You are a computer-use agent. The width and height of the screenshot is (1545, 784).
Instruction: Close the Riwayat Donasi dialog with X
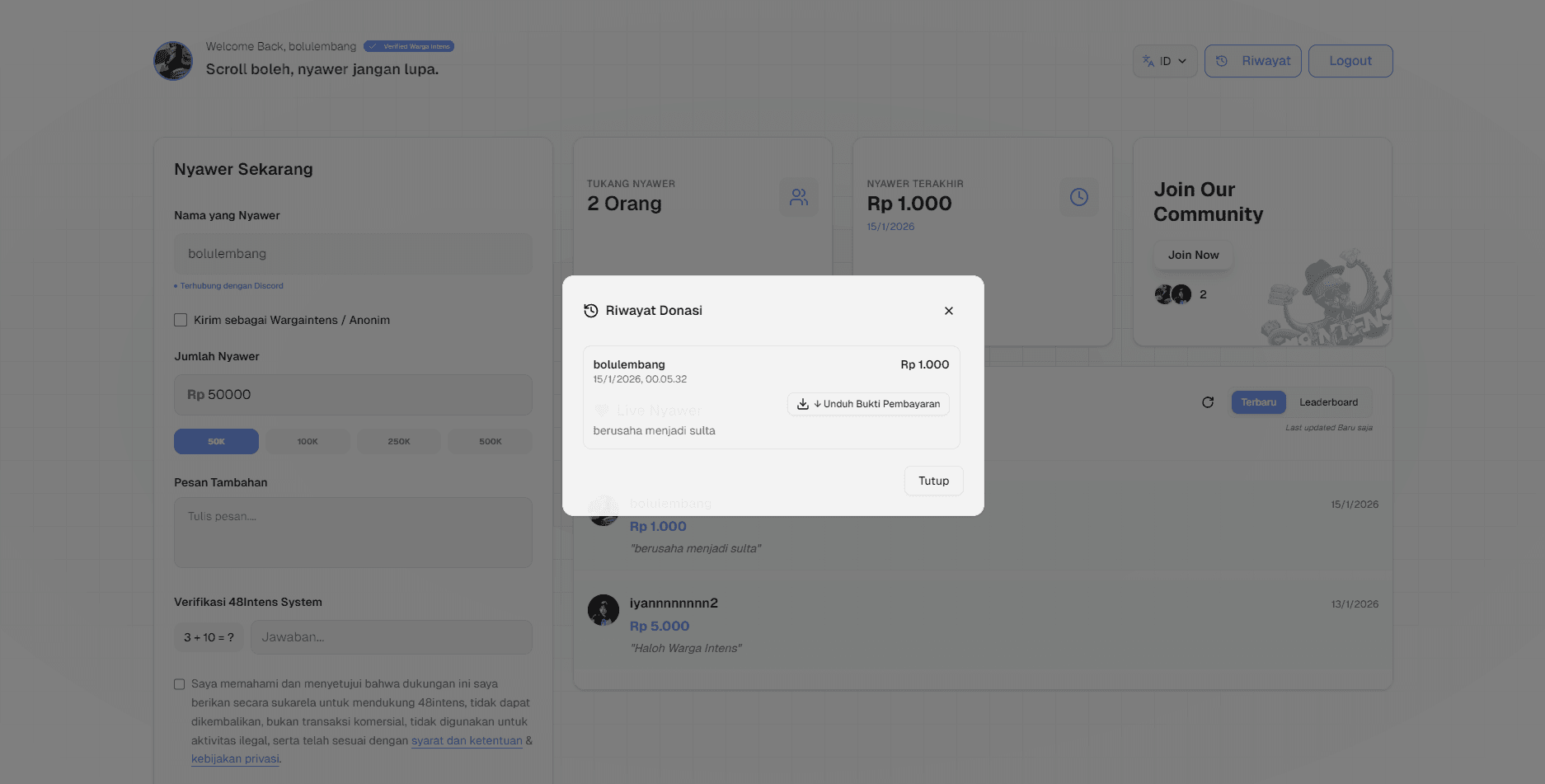click(x=948, y=311)
